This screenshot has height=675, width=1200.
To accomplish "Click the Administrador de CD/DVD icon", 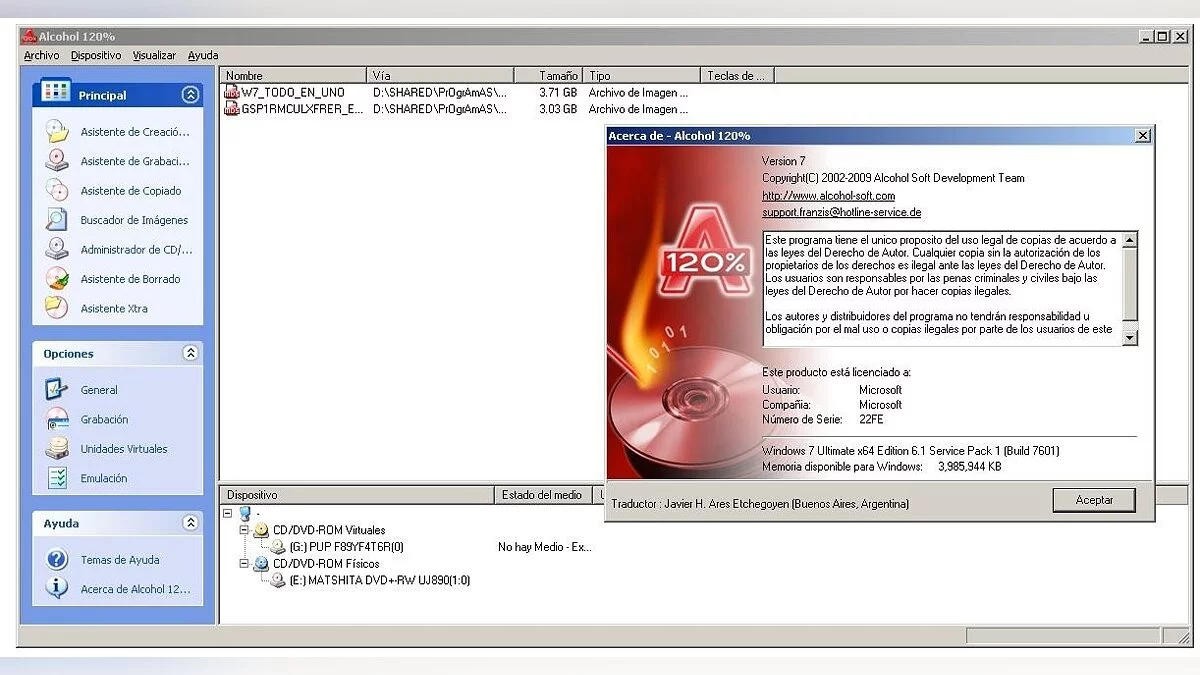I will (57, 249).
